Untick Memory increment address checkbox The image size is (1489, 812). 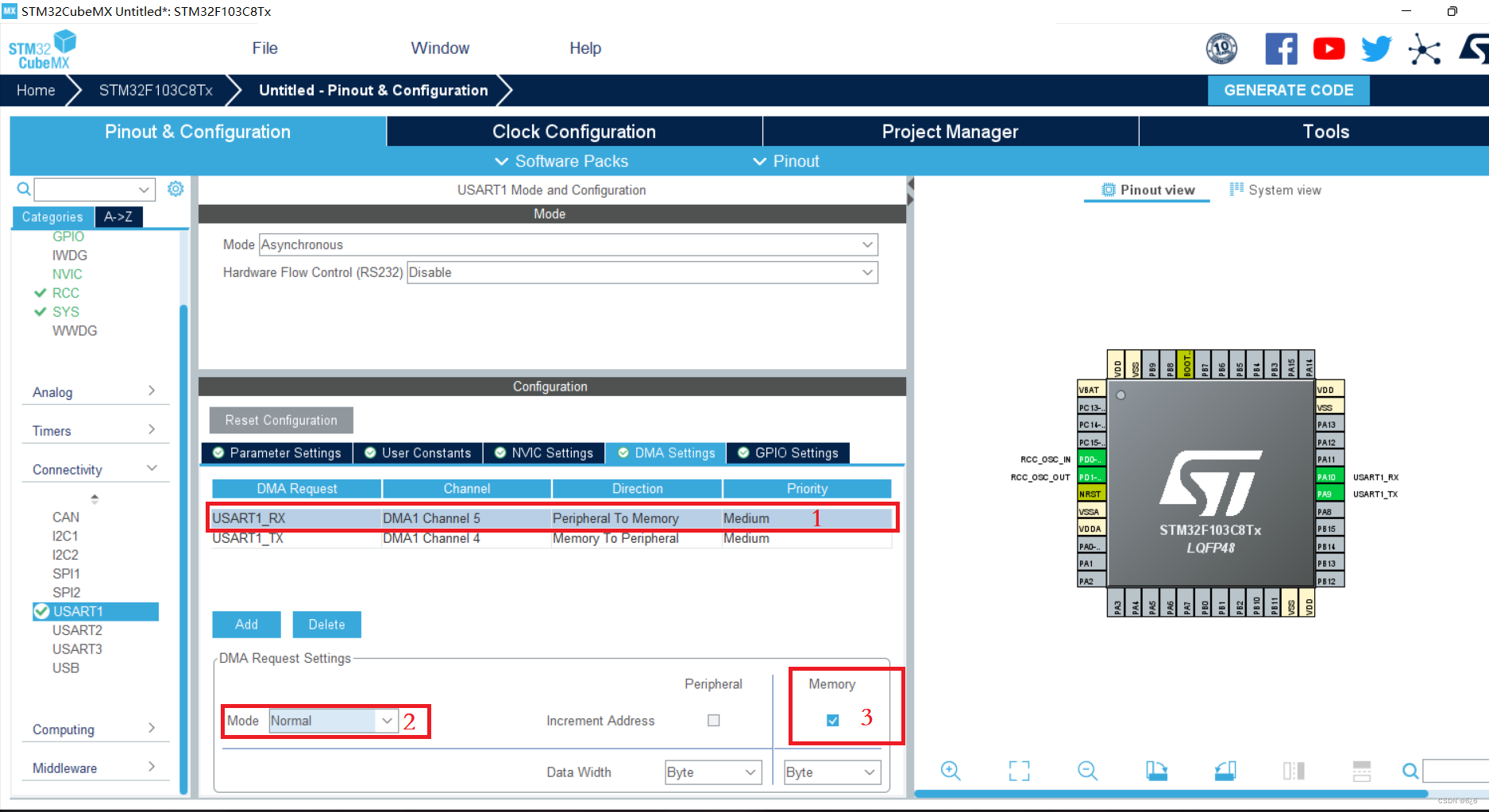[x=832, y=721]
